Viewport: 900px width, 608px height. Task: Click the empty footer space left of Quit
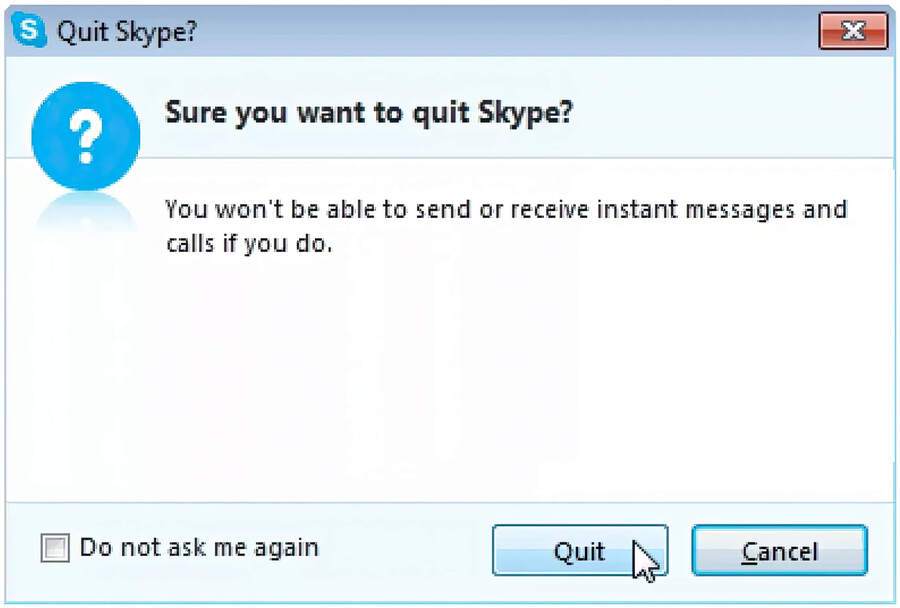click(x=410, y=548)
